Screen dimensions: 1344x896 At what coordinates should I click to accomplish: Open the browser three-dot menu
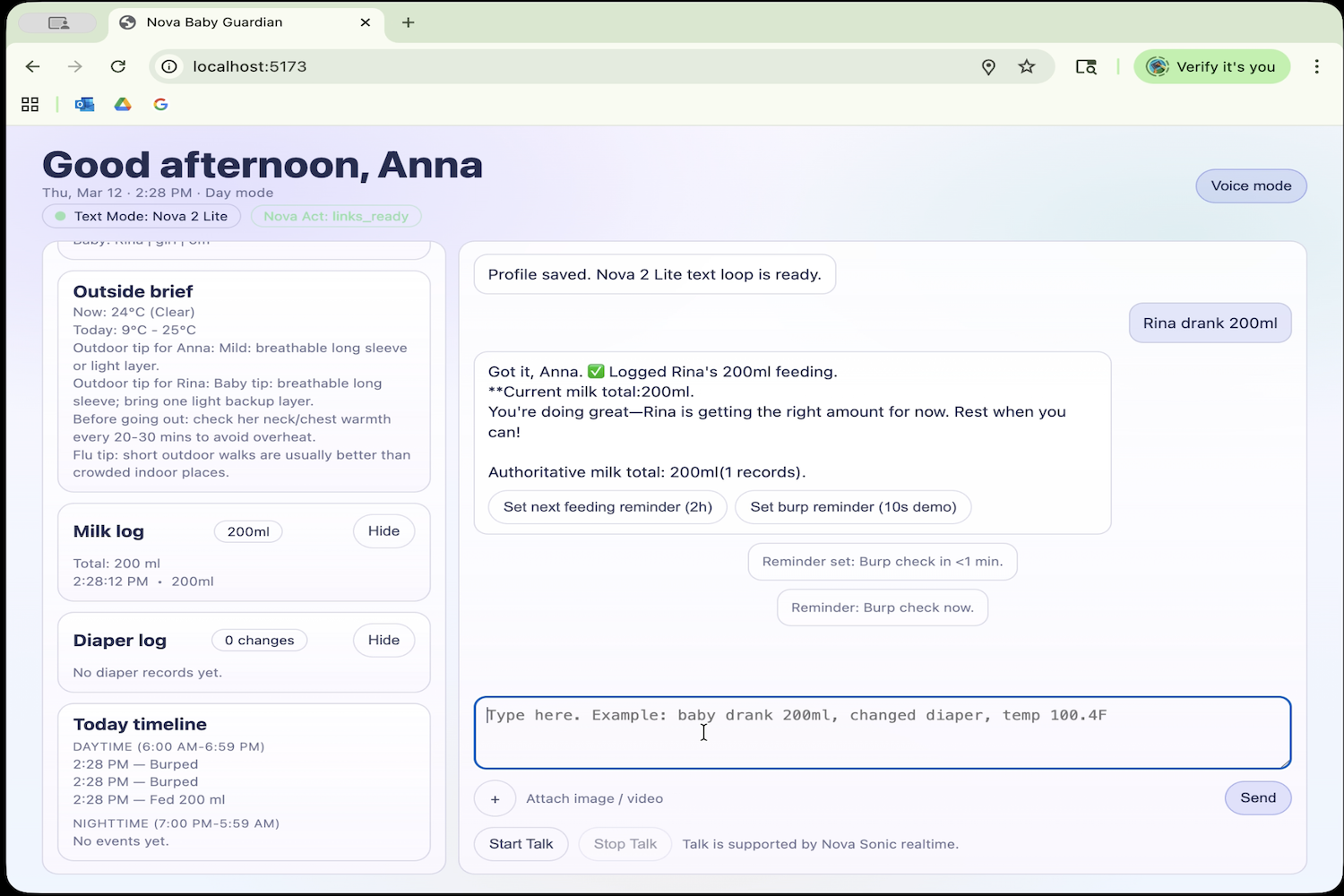pos(1317,66)
